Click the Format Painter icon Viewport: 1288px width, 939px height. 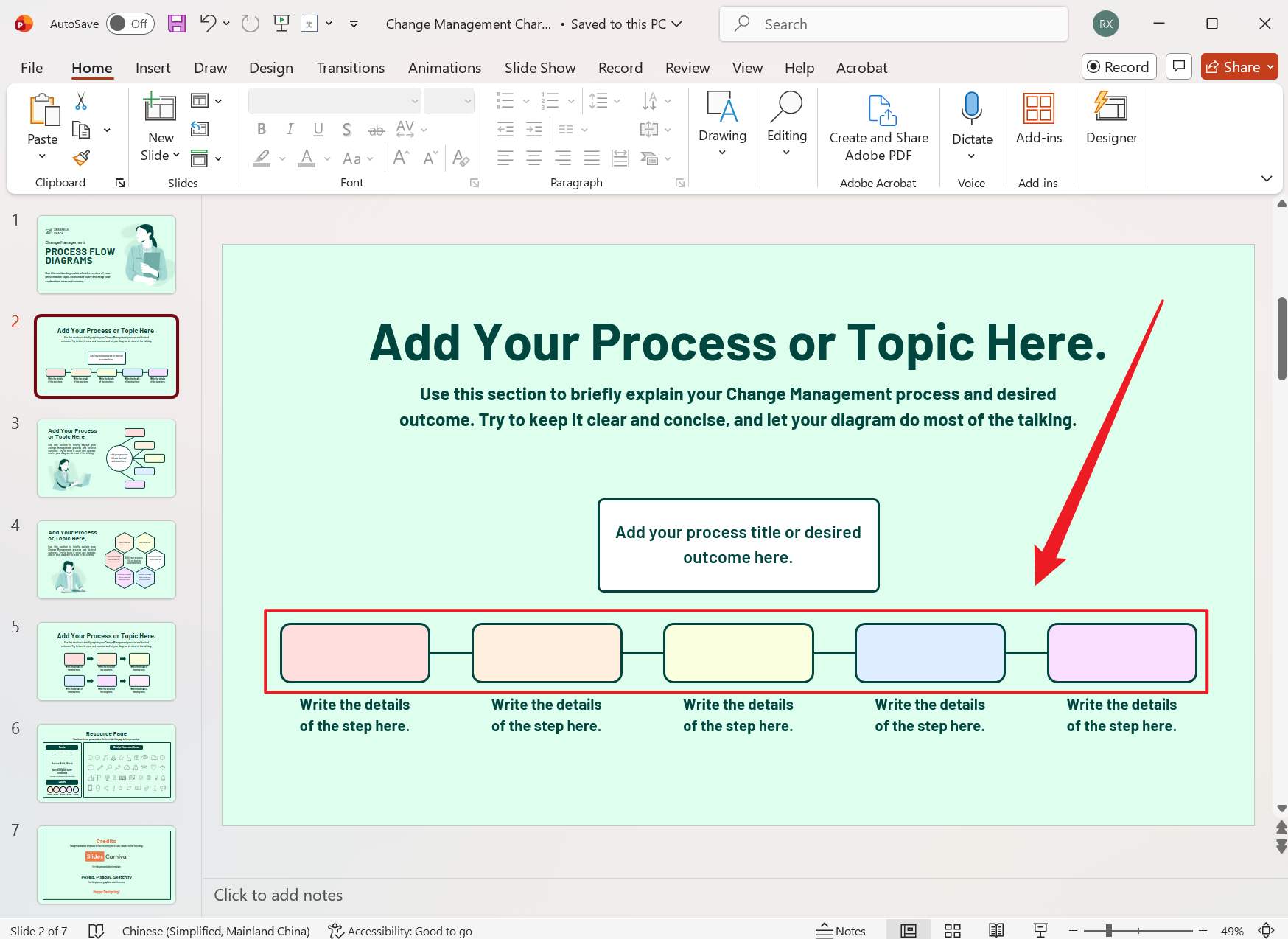point(81,158)
